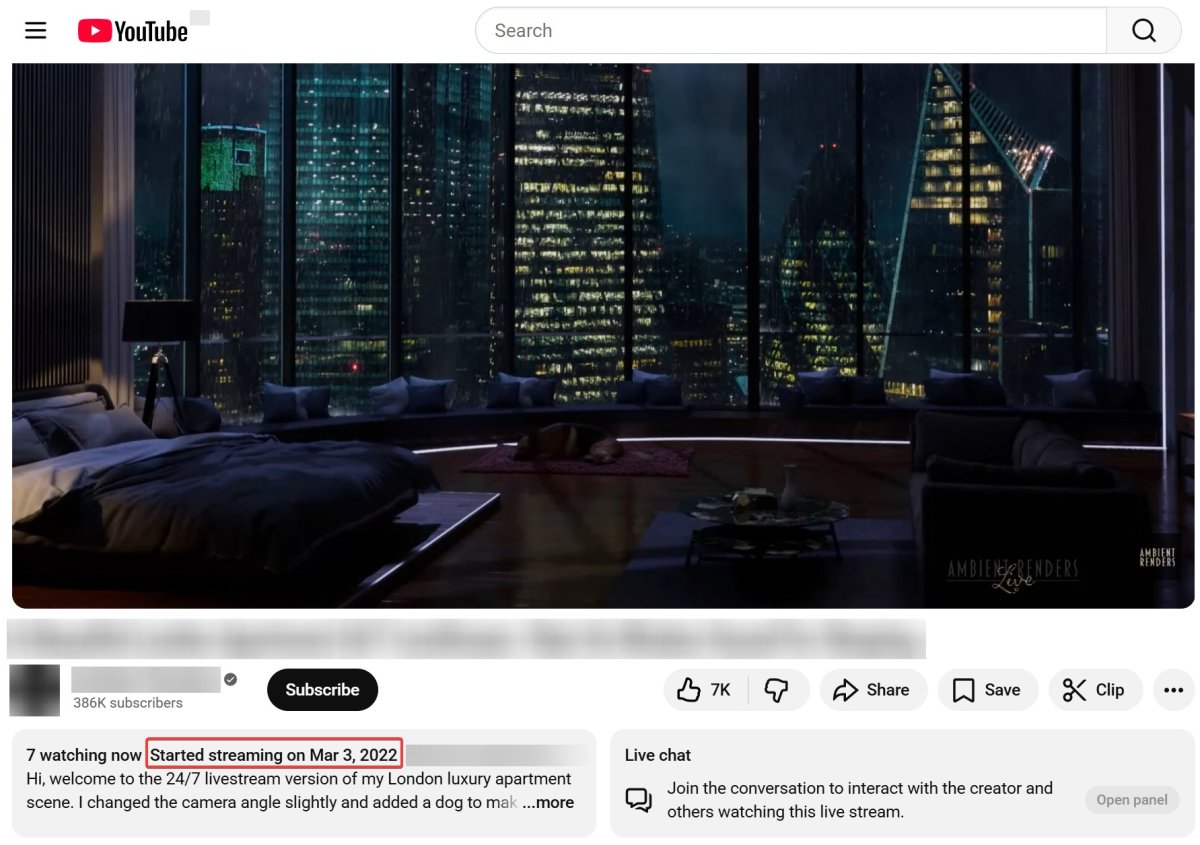Visit the channel via its blurred name
This screenshot has height=845, width=1200.
point(145,680)
